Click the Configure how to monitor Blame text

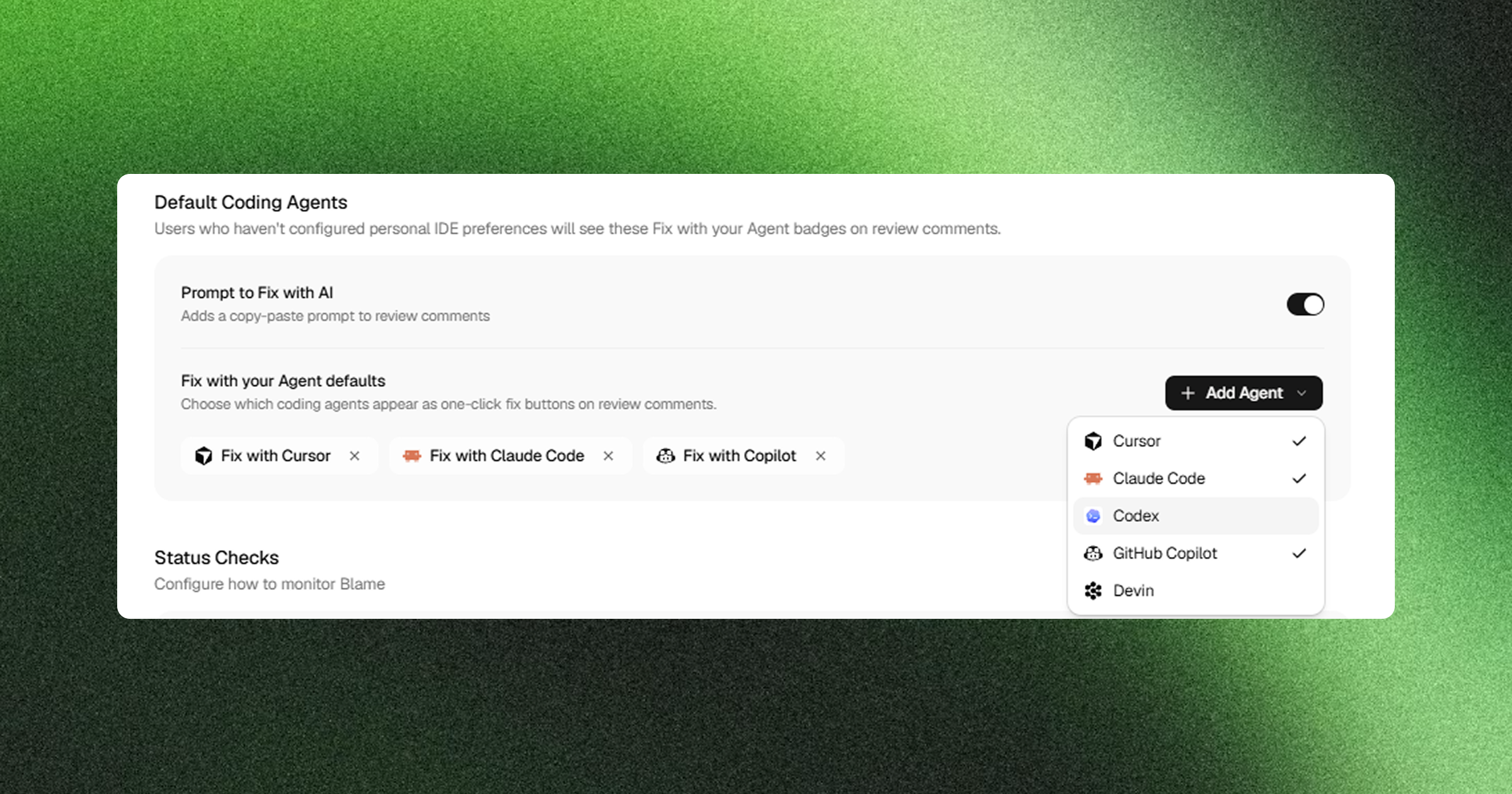tap(270, 584)
